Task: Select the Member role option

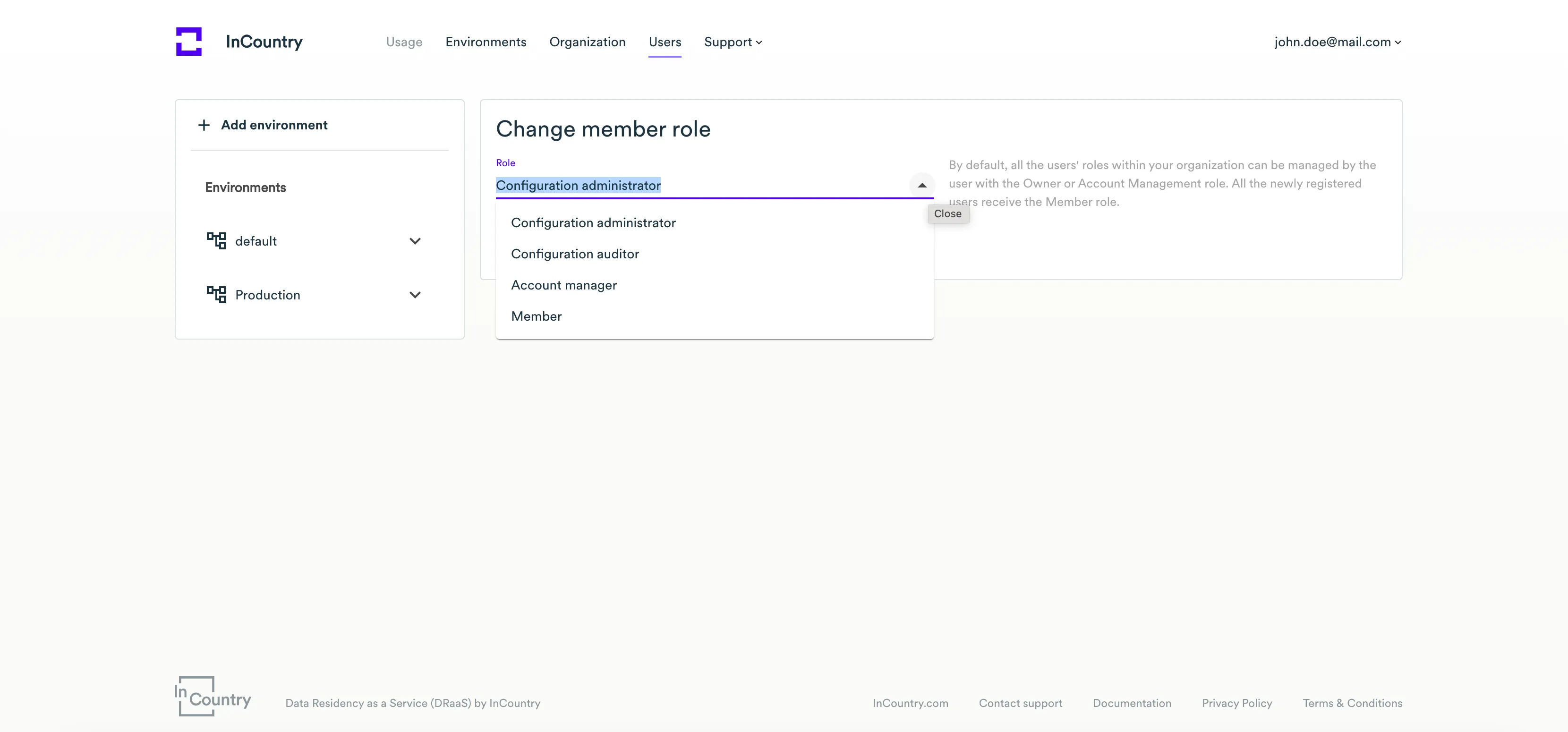Action: pyautogui.click(x=536, y=316)
